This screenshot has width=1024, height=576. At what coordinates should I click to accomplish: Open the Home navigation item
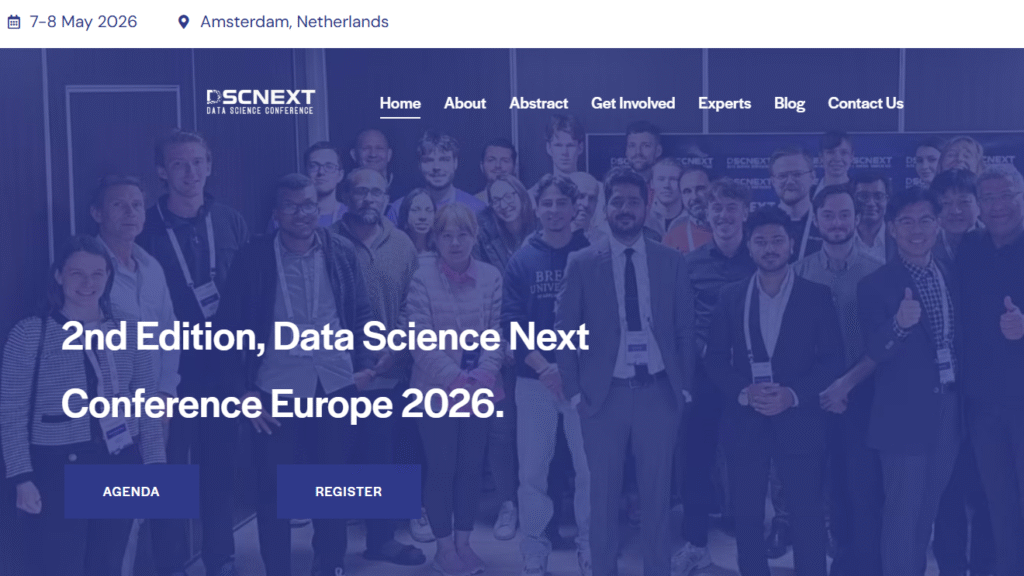400,103
